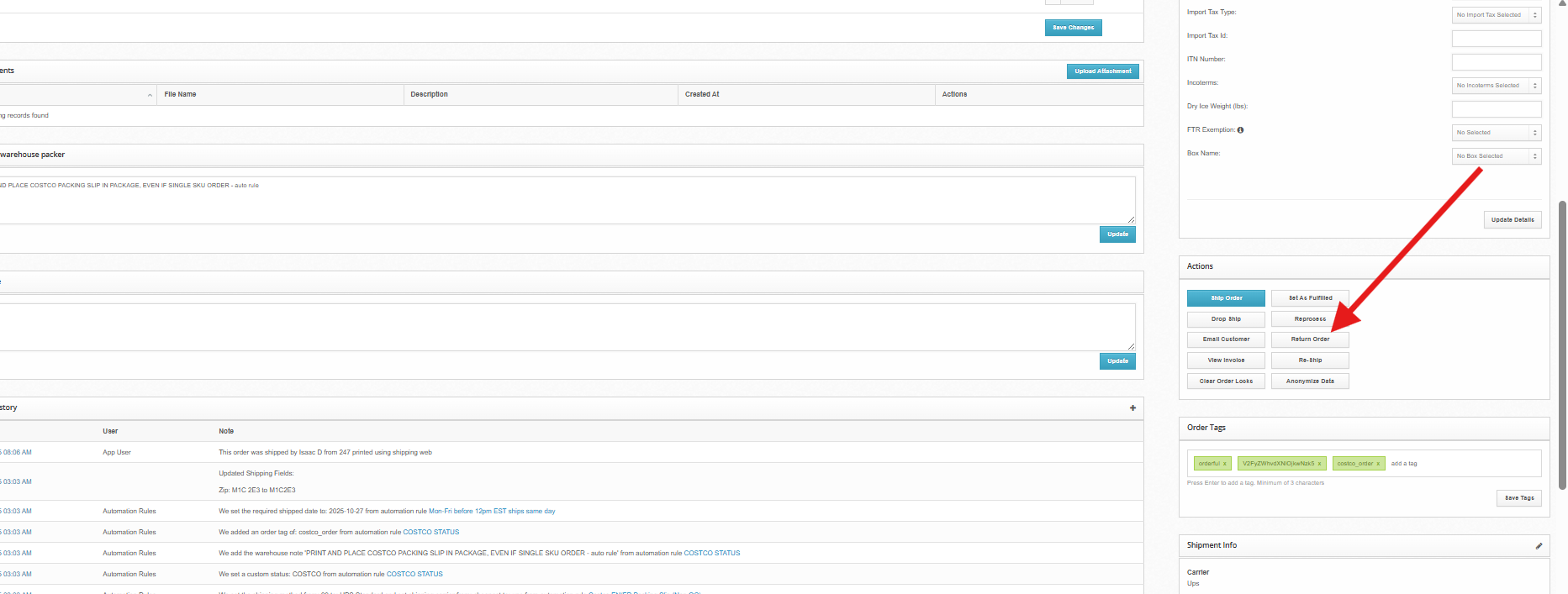Click the Update Details button
The image size is (1568, 594).
[1513, 220]
